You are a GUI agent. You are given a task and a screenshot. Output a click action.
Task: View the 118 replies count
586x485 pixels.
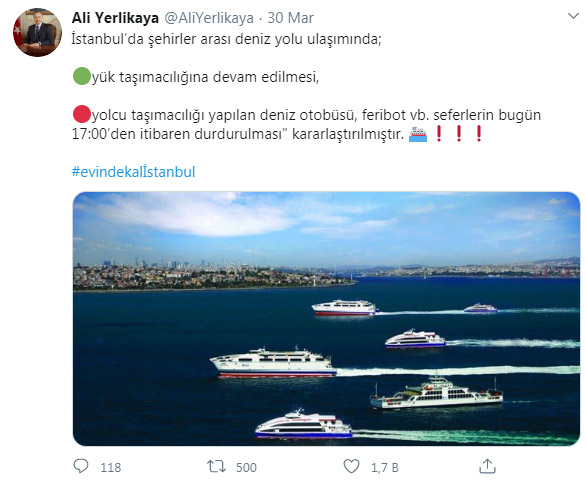(x=111, y=467)
